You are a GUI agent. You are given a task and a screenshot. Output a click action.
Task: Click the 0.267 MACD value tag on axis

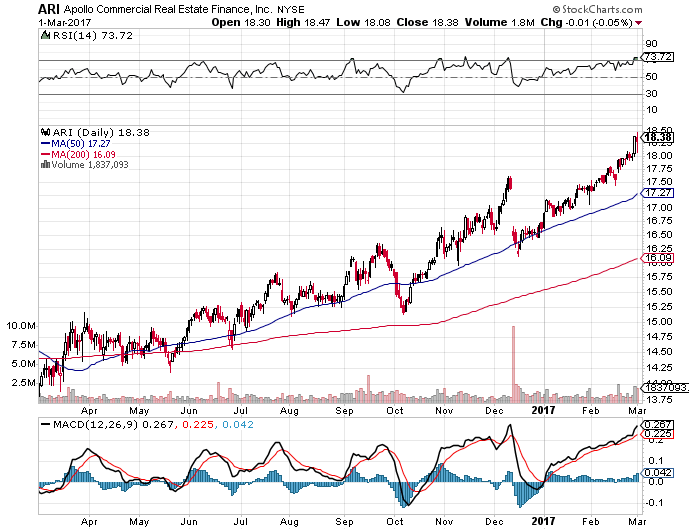(x=657, y=425)
